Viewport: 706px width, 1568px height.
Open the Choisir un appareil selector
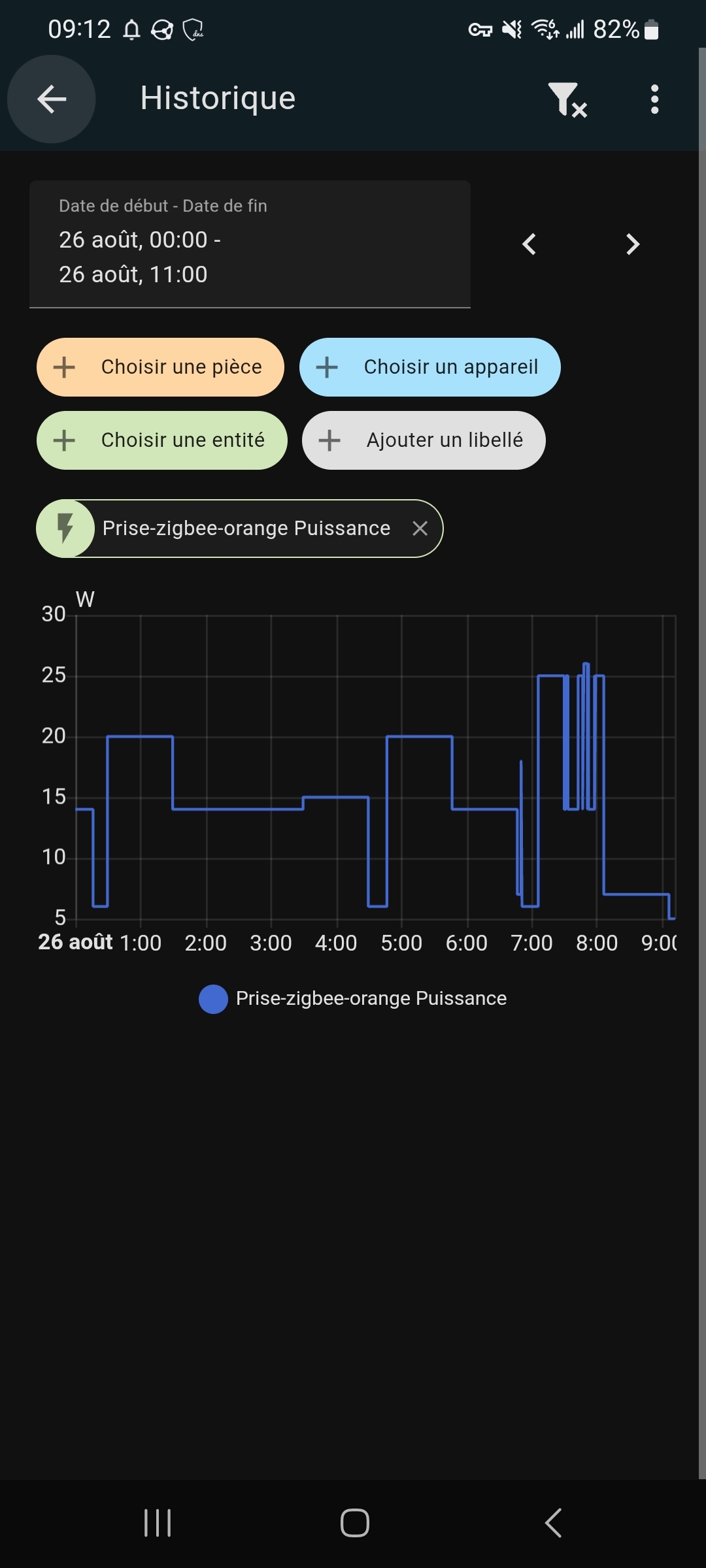[x=429, y=367]
